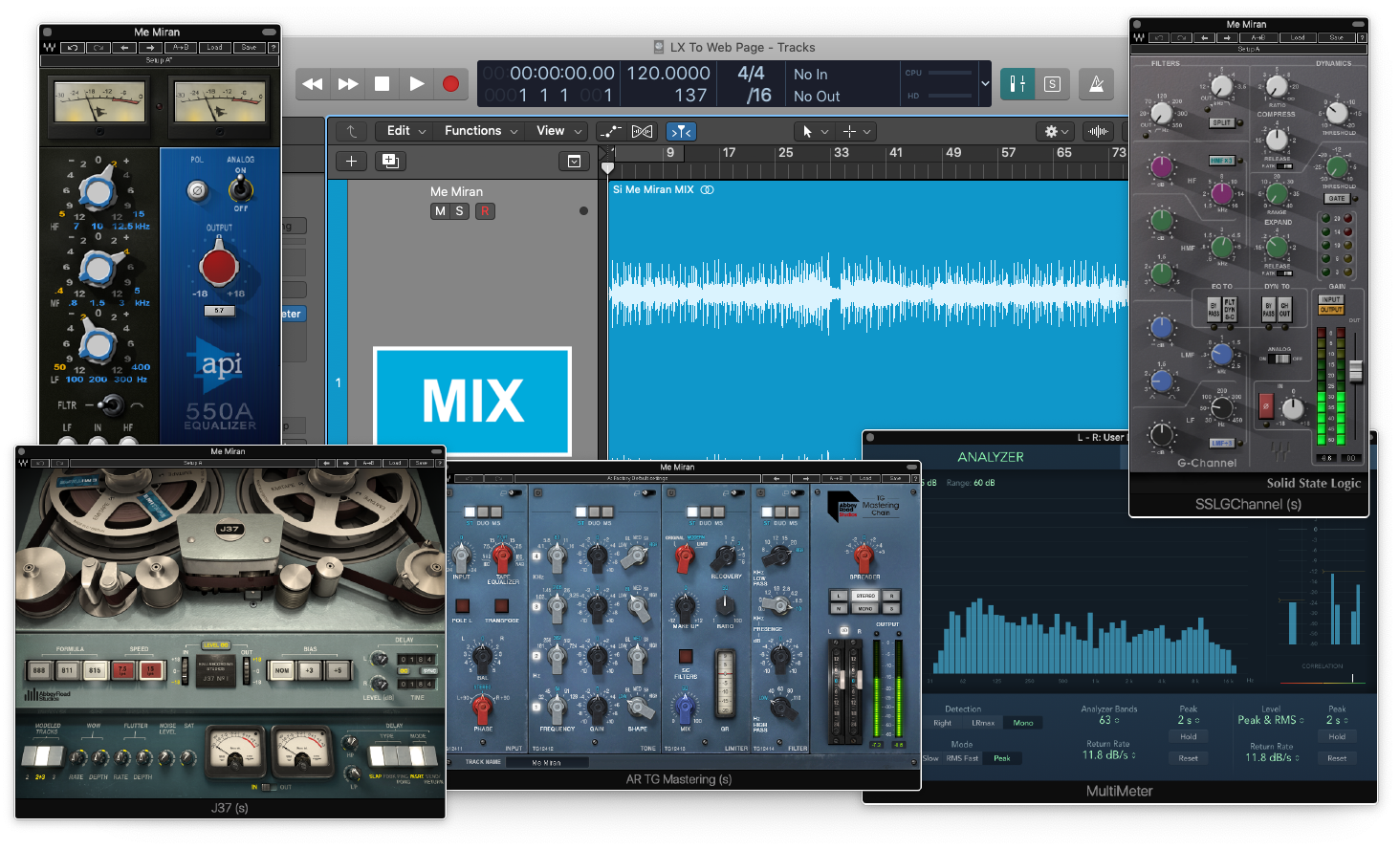Open the Mixer using the faders icon

pos(1017,84)
